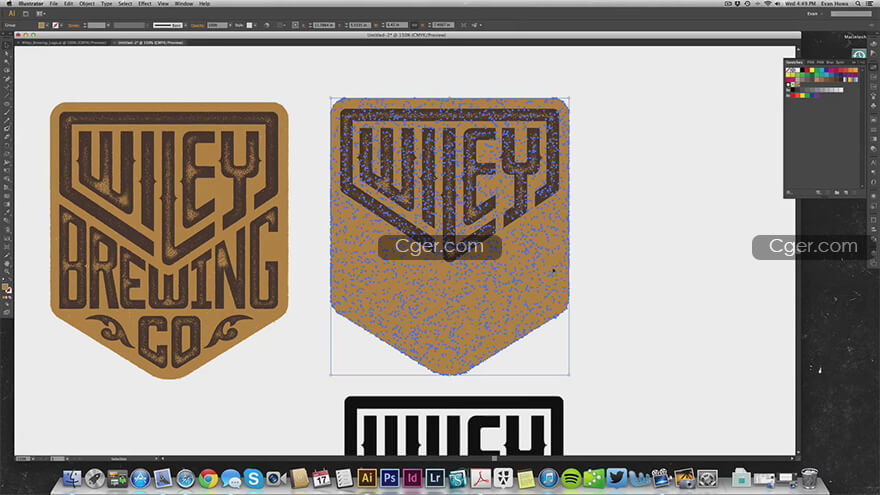Open Safari from the Dock

click(x=185, y=479)
